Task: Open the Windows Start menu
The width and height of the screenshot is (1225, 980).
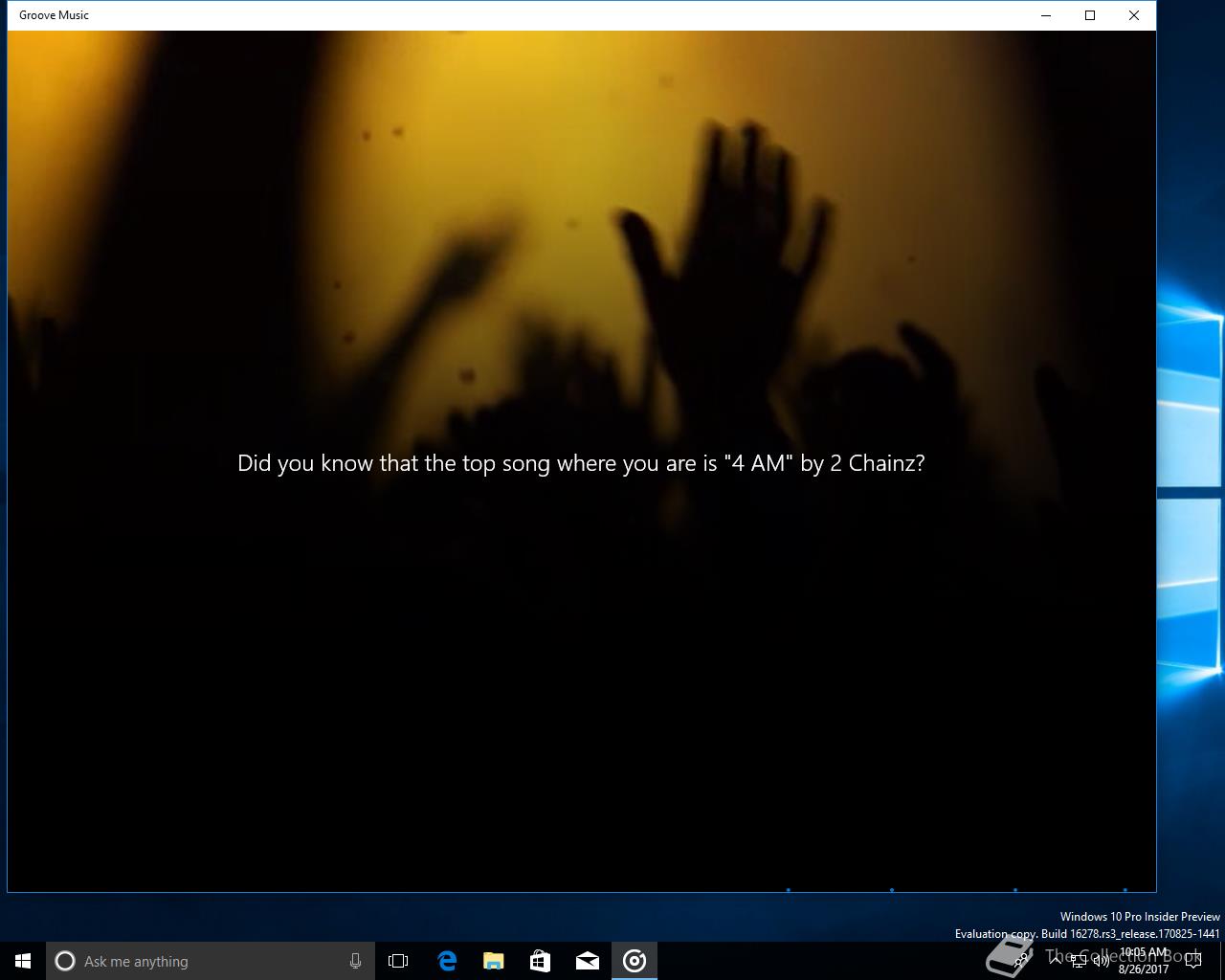Action: [x=23, y=961]
